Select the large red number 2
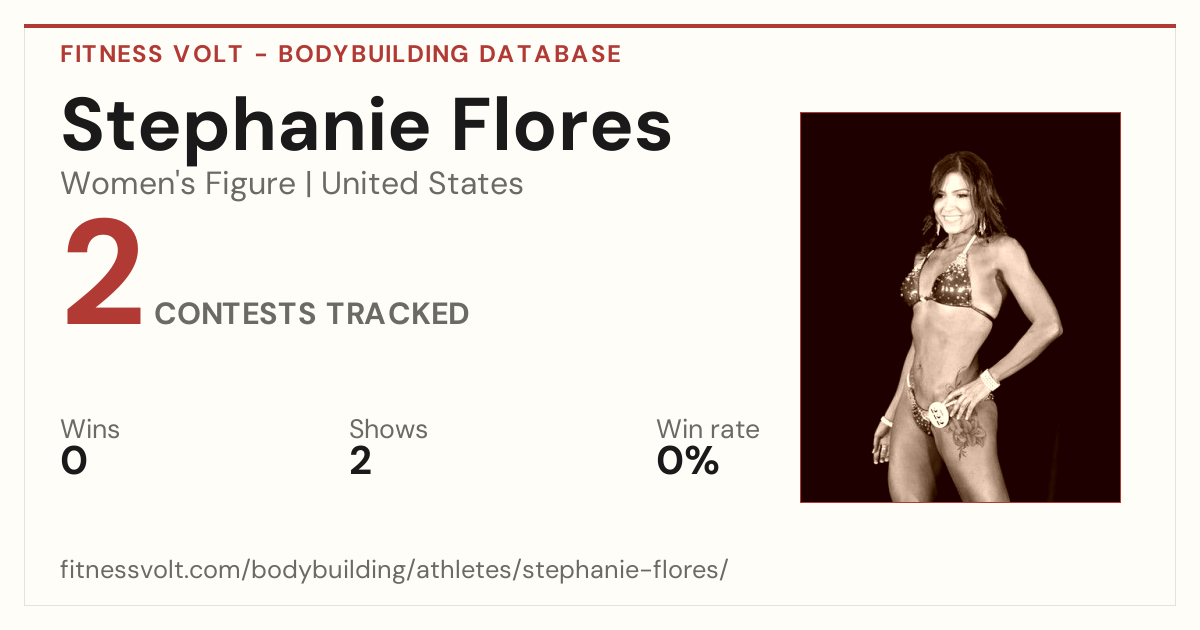The height and width of the screenshot is (630, 1200). [x=104, y=274]
